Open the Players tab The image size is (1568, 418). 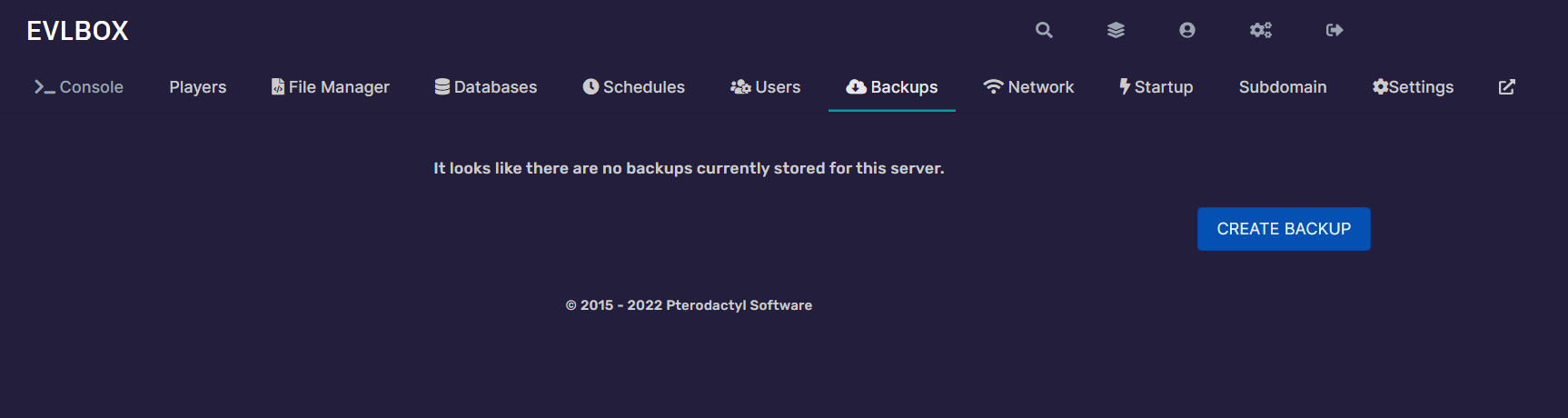tap(198, 87)
